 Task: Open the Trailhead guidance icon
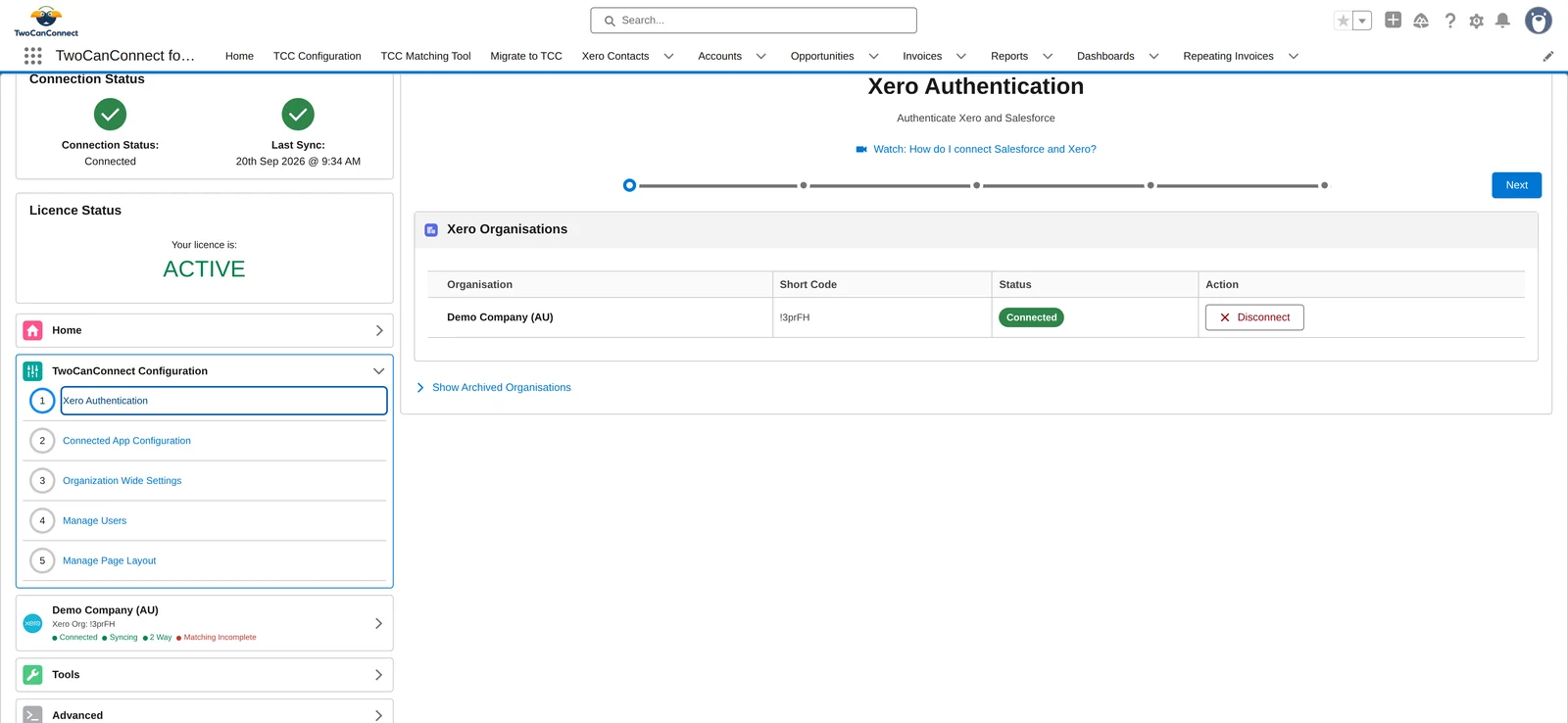[x=1421, y=21]
